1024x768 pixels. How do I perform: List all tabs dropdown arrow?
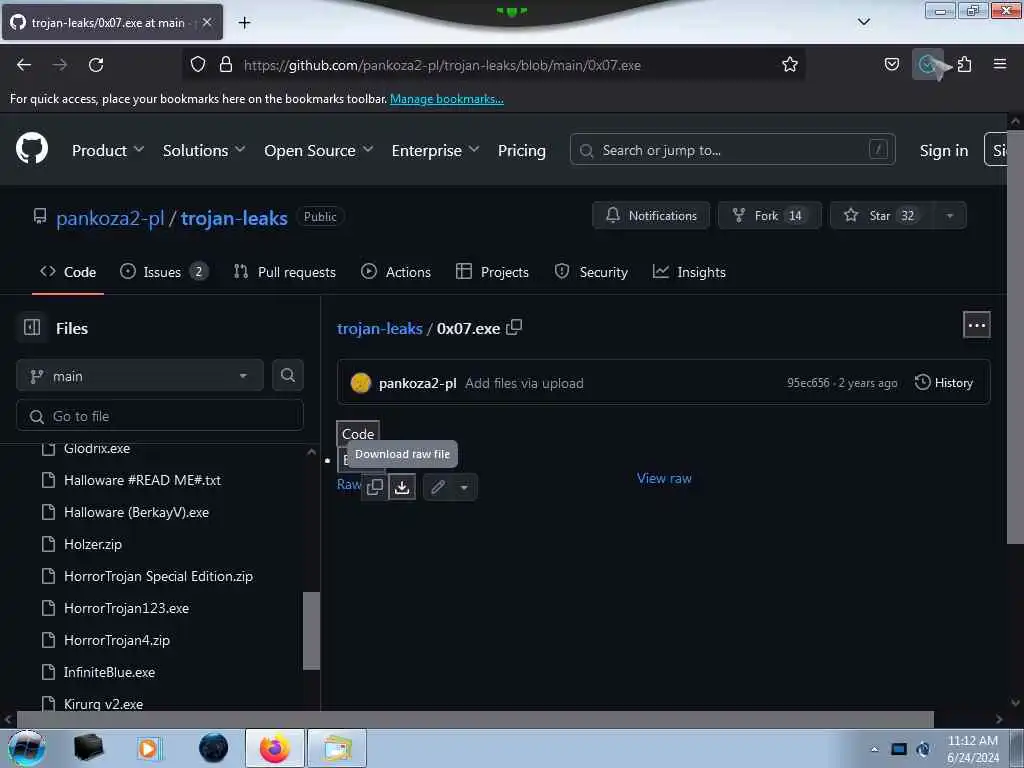click(863, 22)
